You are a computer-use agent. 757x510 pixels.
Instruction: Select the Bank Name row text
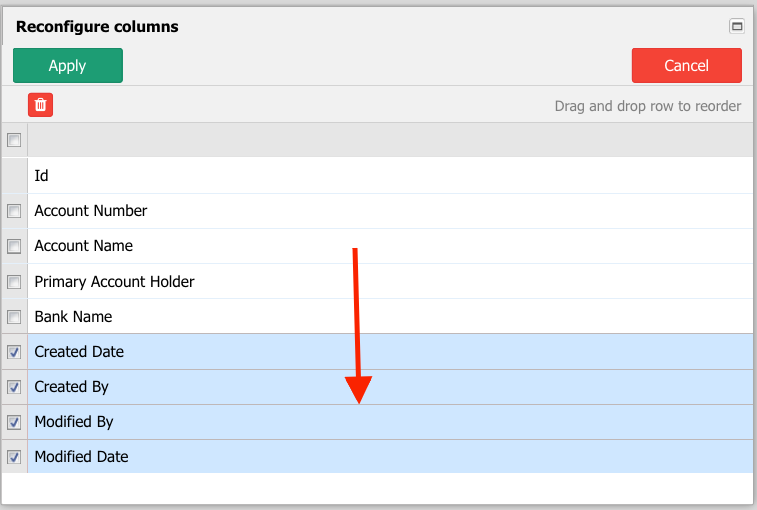pyautogui.click(x=73, y=316)
